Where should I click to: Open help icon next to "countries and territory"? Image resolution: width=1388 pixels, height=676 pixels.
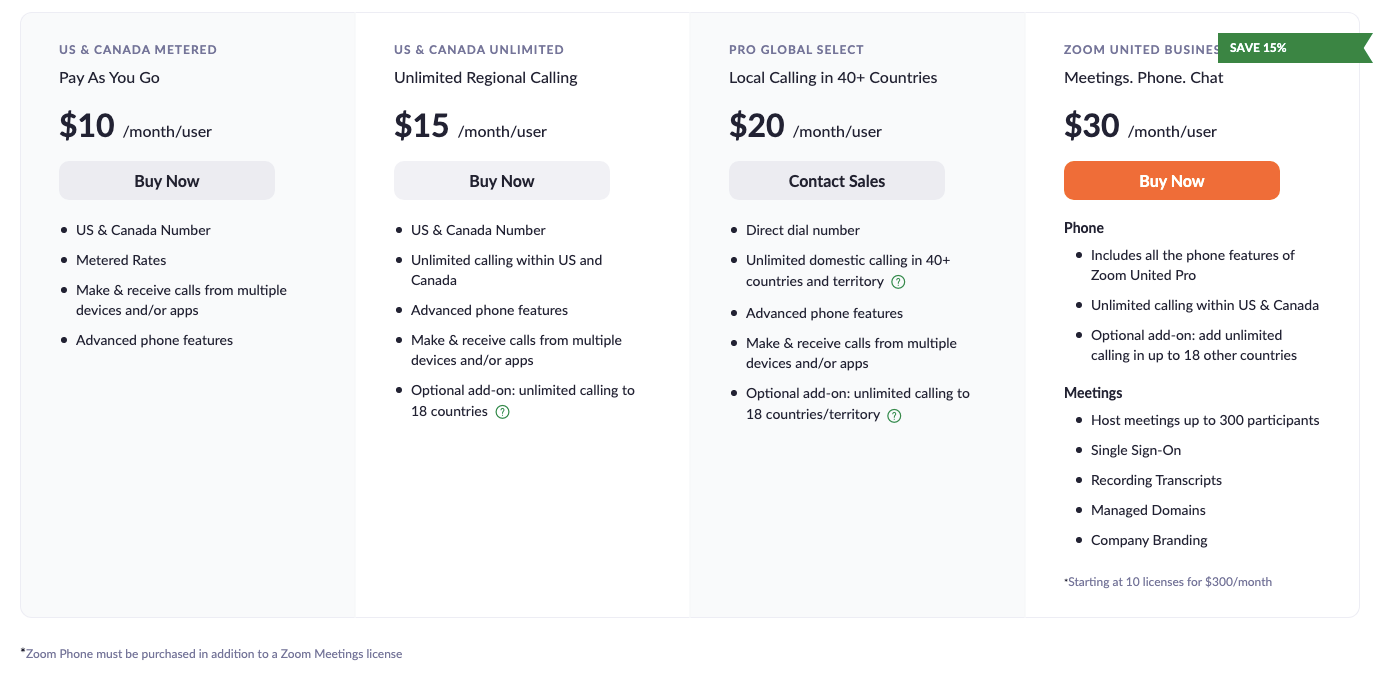(899, 282)
